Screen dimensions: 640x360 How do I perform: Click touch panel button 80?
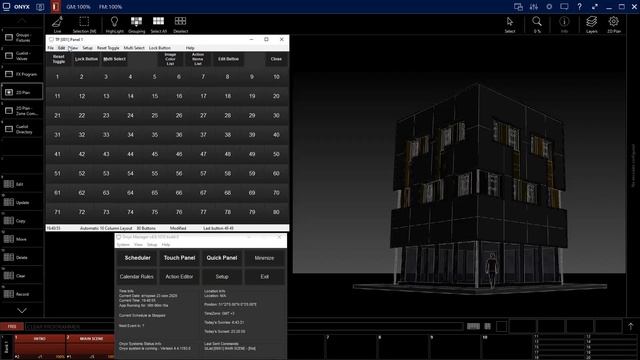pyautogui.click(x=276, y=212)
